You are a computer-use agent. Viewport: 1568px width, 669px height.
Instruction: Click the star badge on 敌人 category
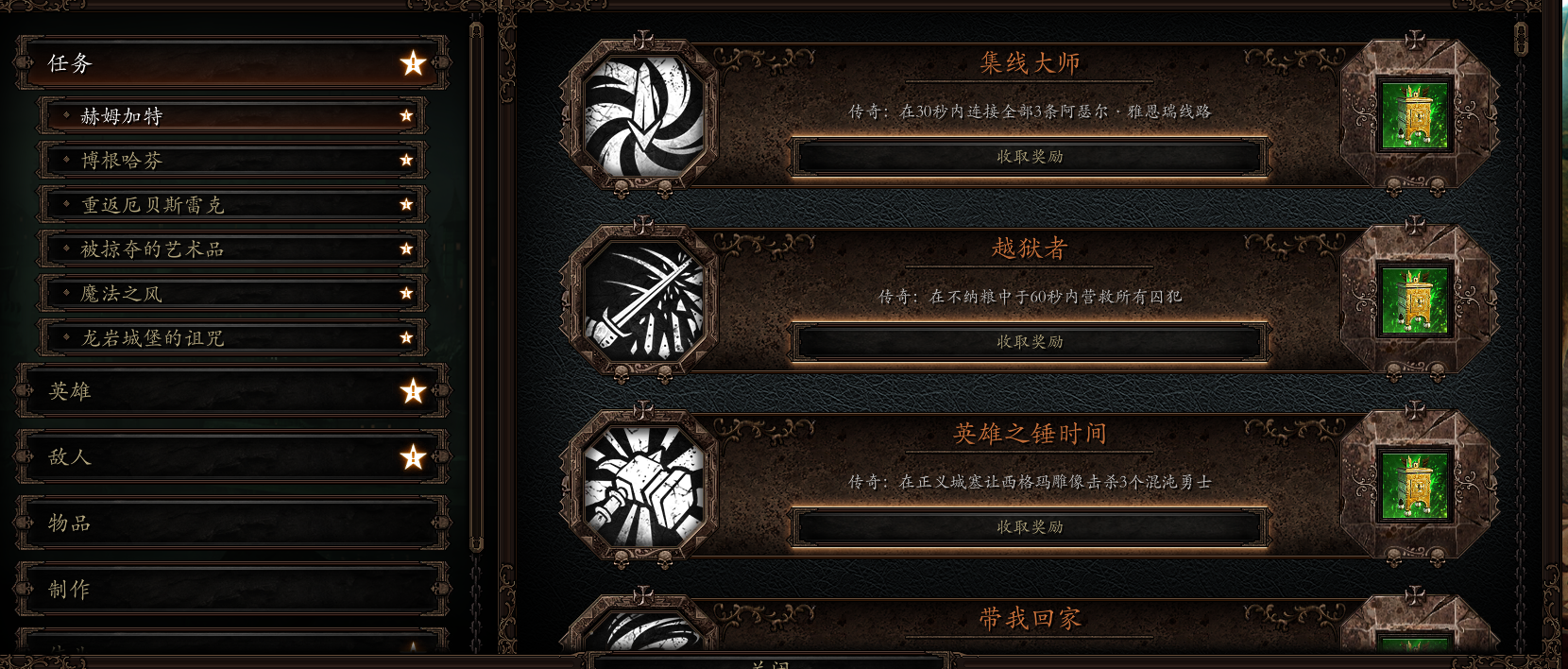pyautogui.click(x=413, y=457)
